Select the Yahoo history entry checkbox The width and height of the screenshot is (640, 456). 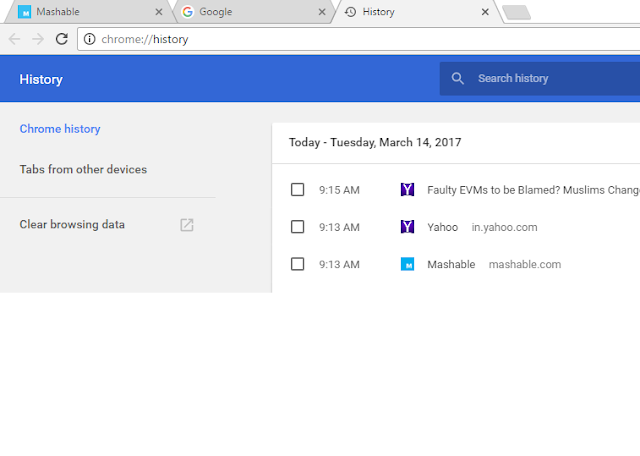coord(297,227)
